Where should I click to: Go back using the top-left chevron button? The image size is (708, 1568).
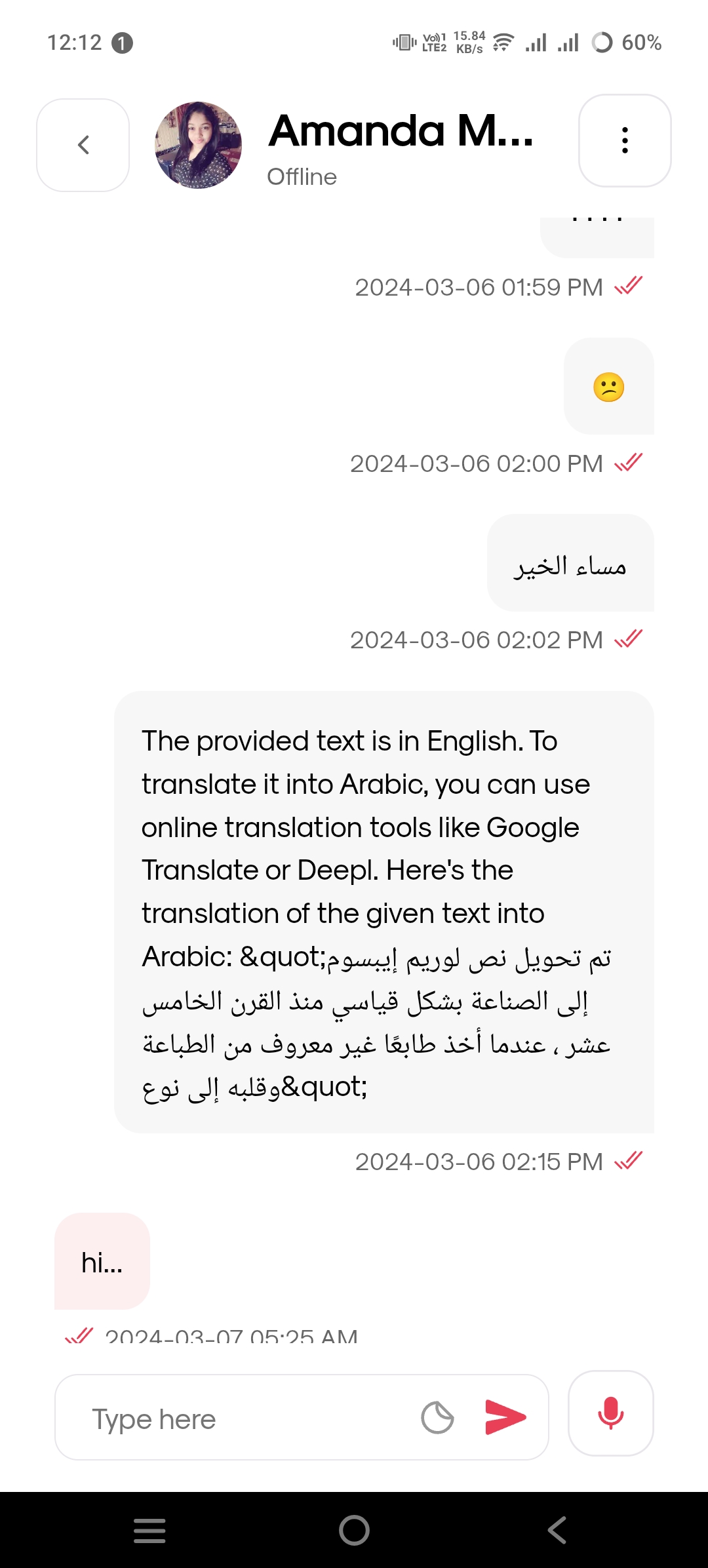(83, 145)
